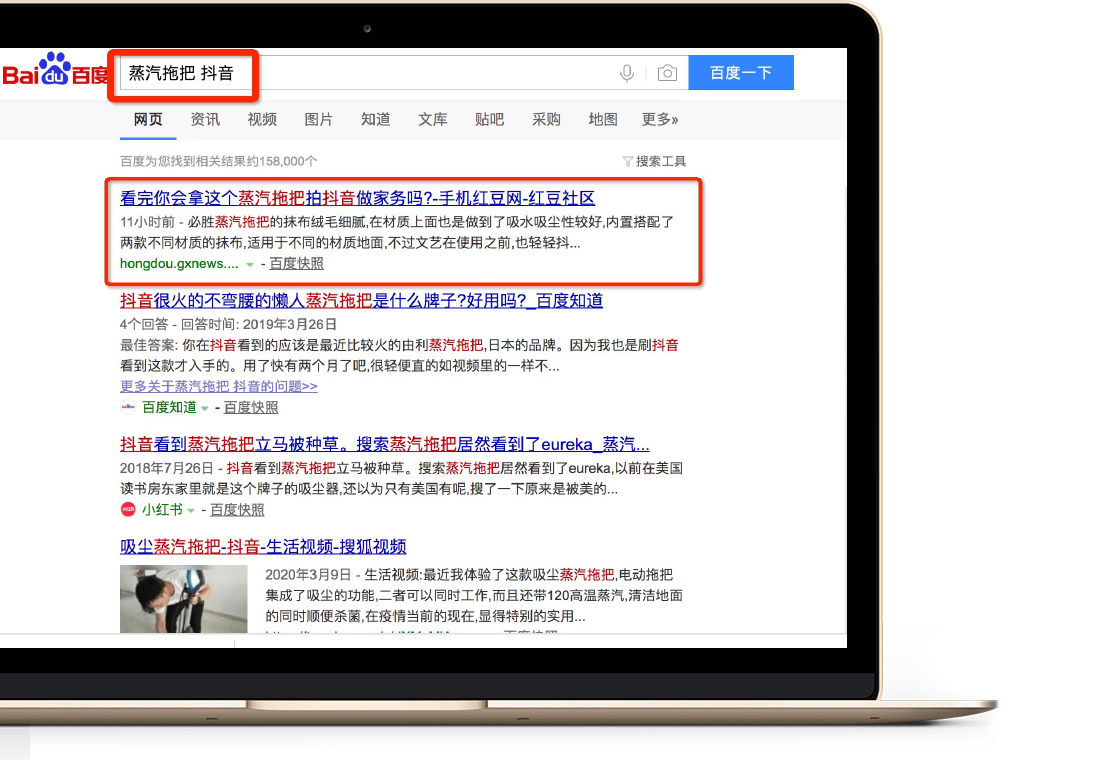Go to the 地图 tab
The width and height of the screenshot is (1098, 760).
(603, 119)
